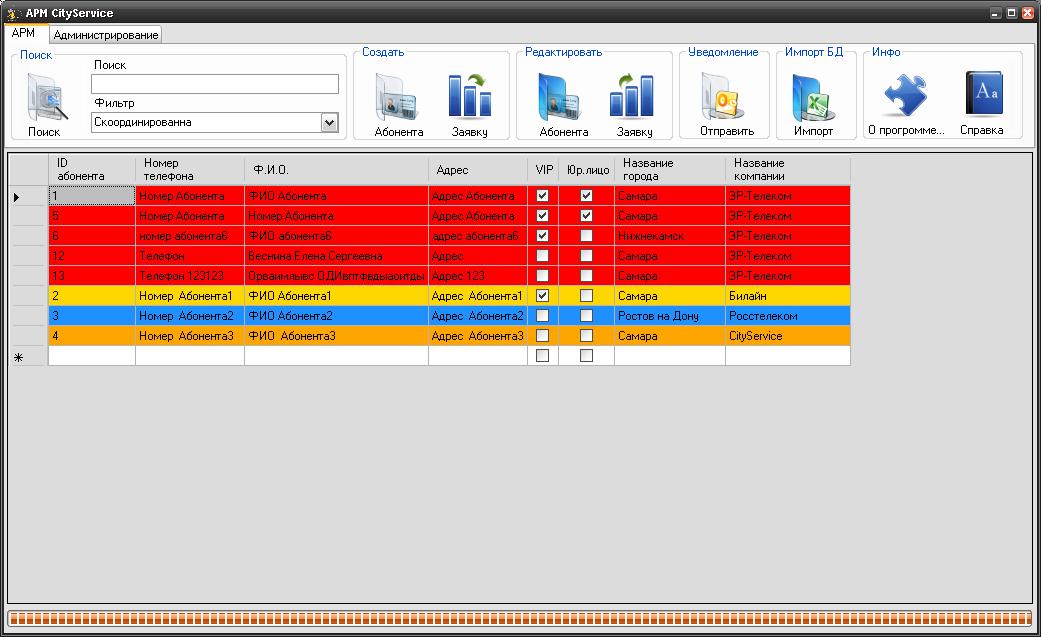Select company cell Росстелеком

click(788, 316)
